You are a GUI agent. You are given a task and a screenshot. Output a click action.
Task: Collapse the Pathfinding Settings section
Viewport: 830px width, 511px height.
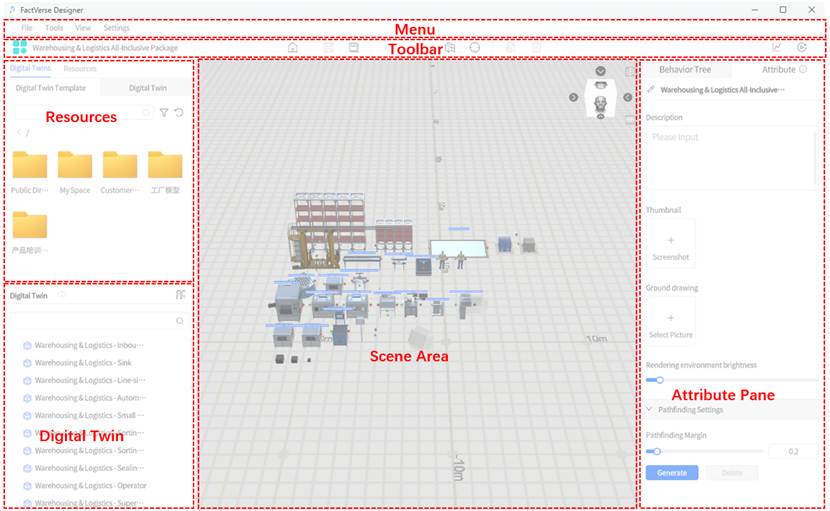649,409
